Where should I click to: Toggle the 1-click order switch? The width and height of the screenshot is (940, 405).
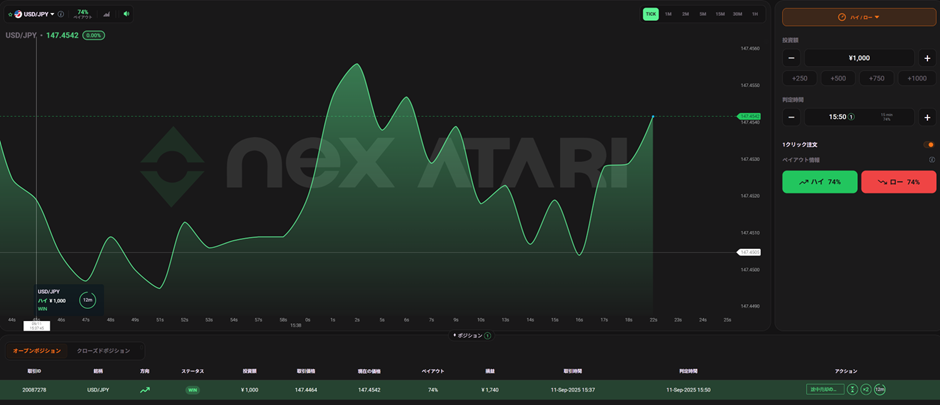[929, 145]
